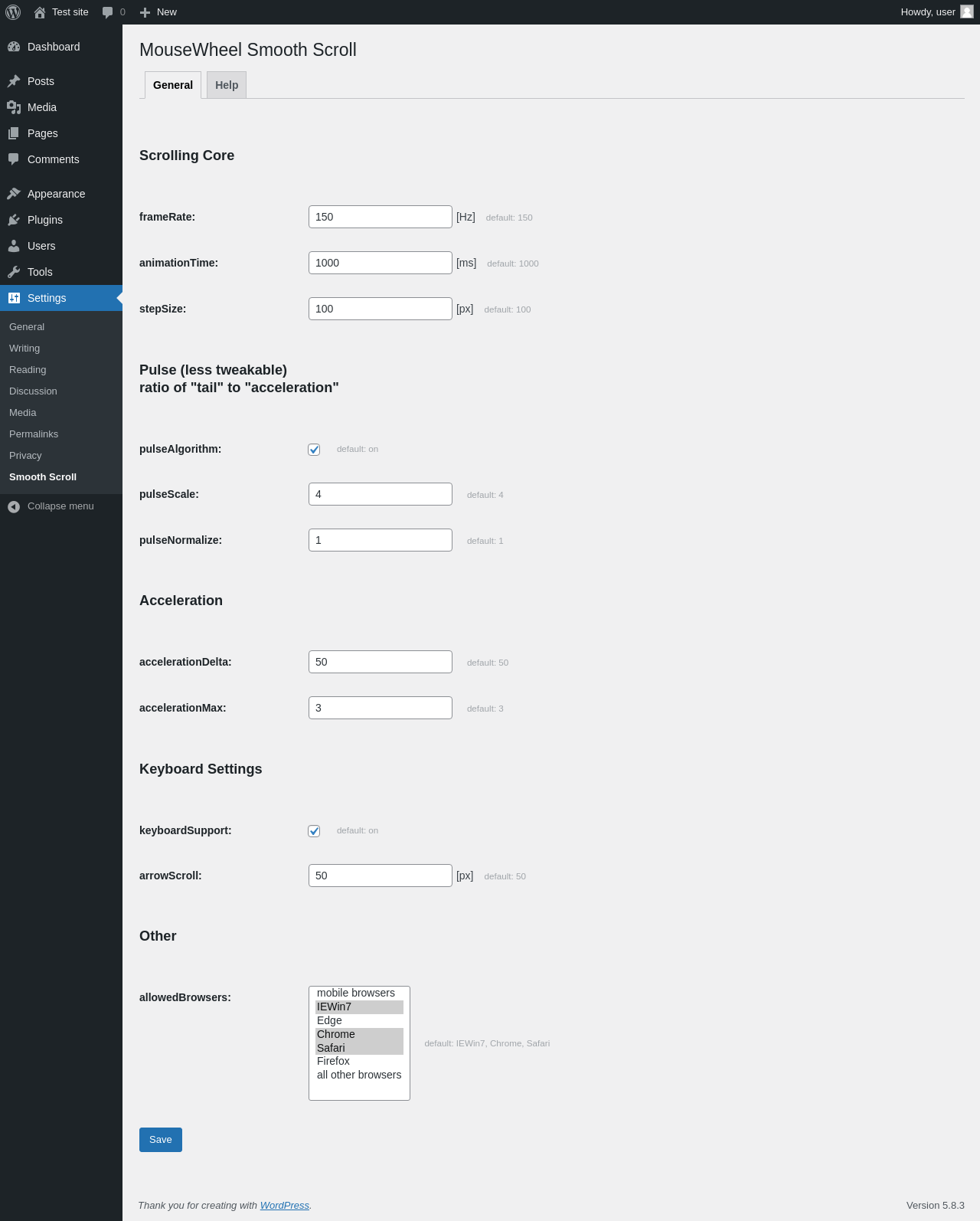Click the WordPress logo icon

coord(13,12)
